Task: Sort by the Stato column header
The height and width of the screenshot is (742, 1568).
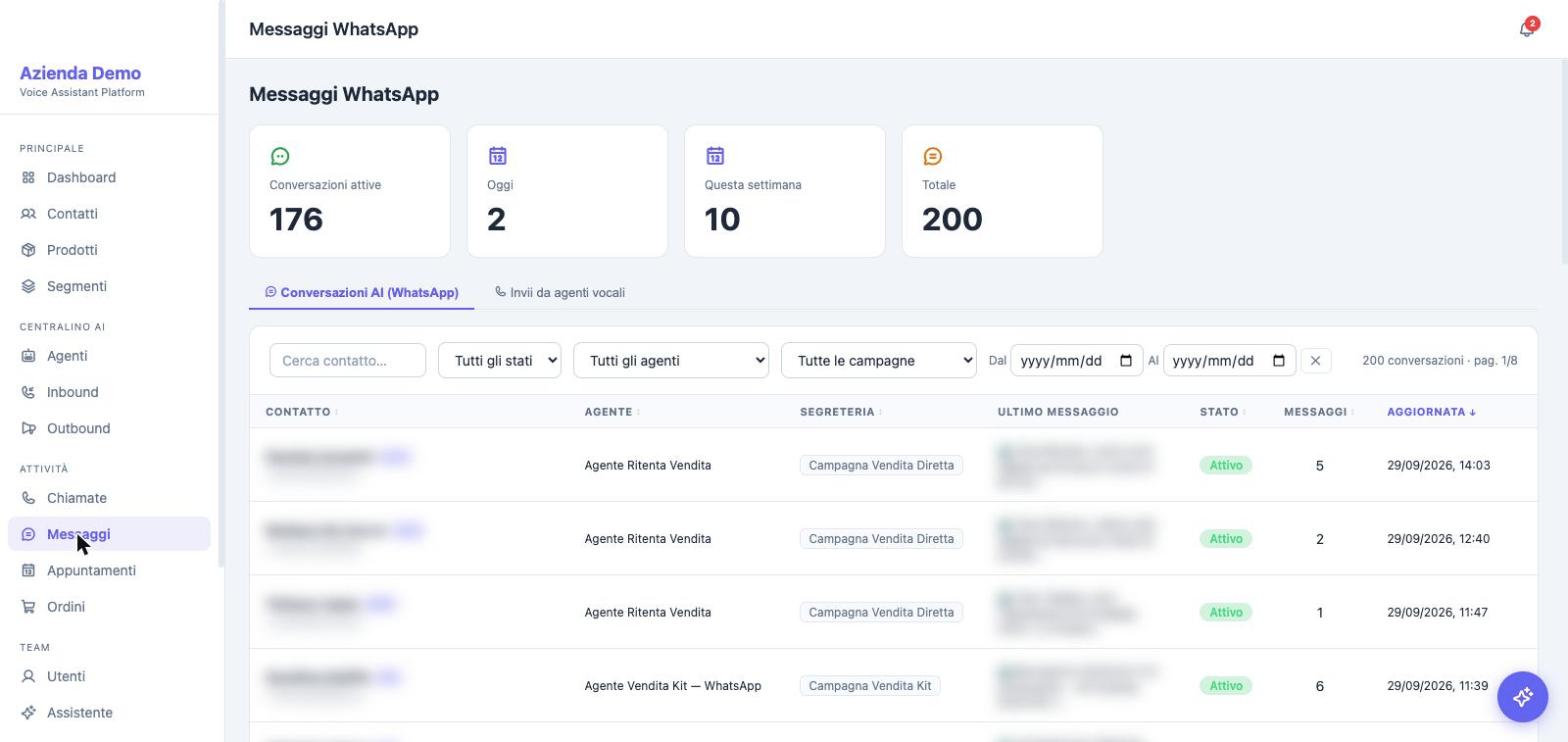Action: [x=1222, y=412]
